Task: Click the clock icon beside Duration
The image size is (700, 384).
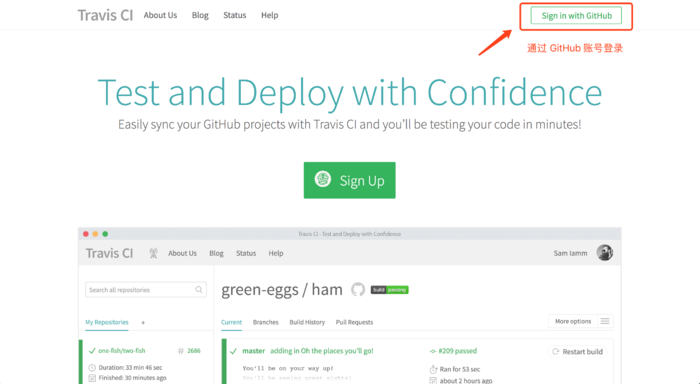Action: pyautogui.click(x=92, y=368)
